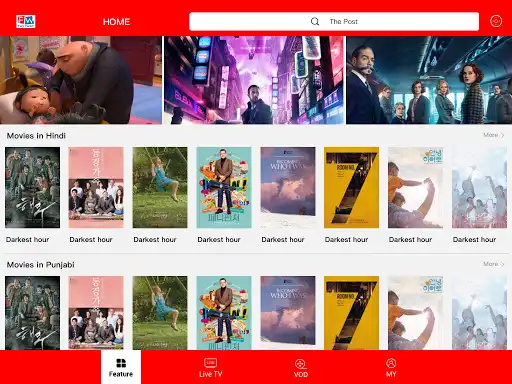Click the Movies in Hindi heading
This screenshot has width=512, height=384.
point(36,136)
